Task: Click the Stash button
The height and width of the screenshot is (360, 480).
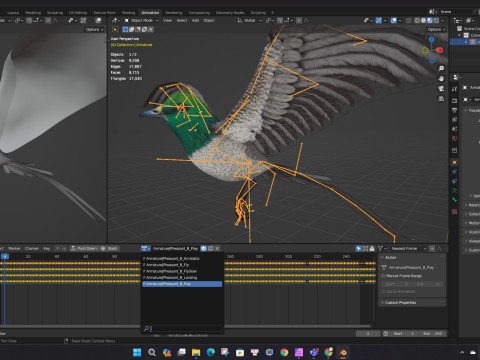Action: coord(109,248)
